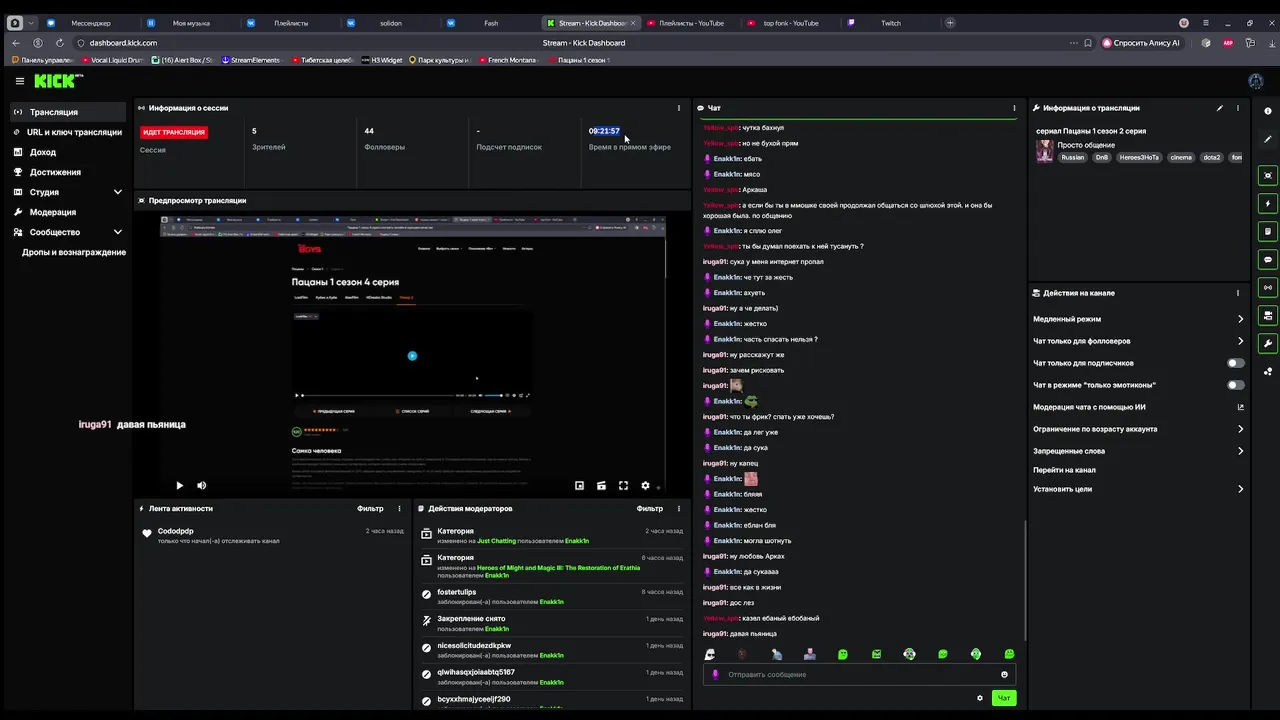1280x720 pixels.
Task: Open the StreamElements bookmark
Action: coord(251,60)
